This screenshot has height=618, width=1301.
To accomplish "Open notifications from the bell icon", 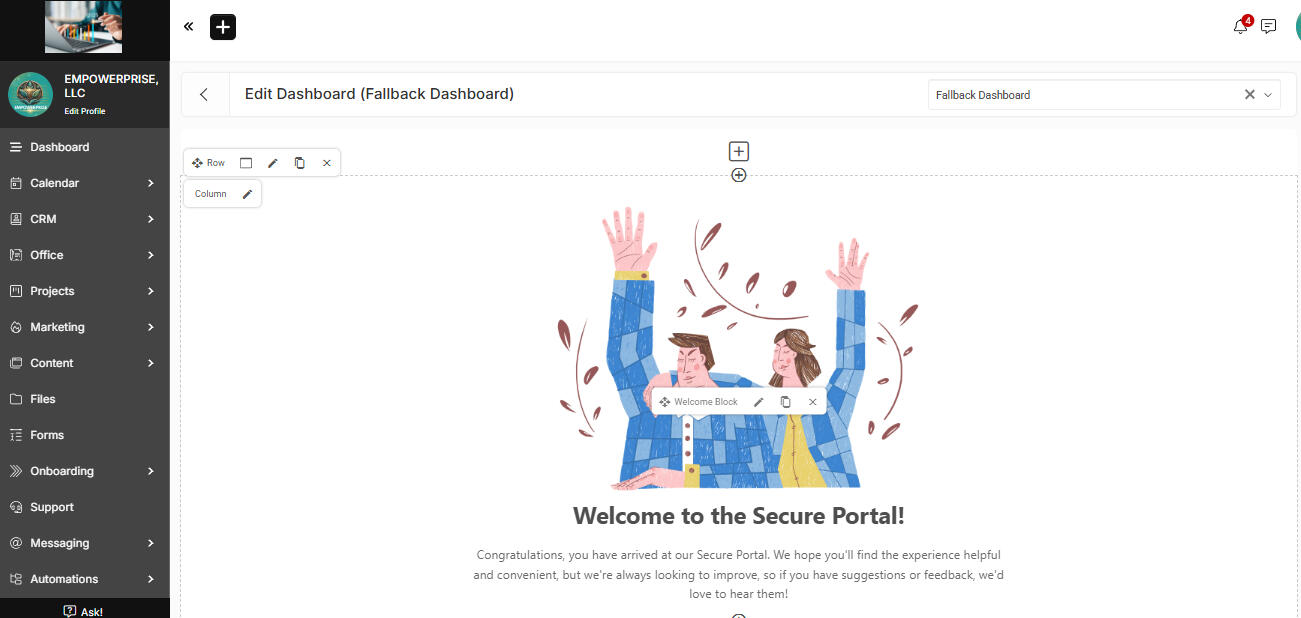I will 1239,27.
